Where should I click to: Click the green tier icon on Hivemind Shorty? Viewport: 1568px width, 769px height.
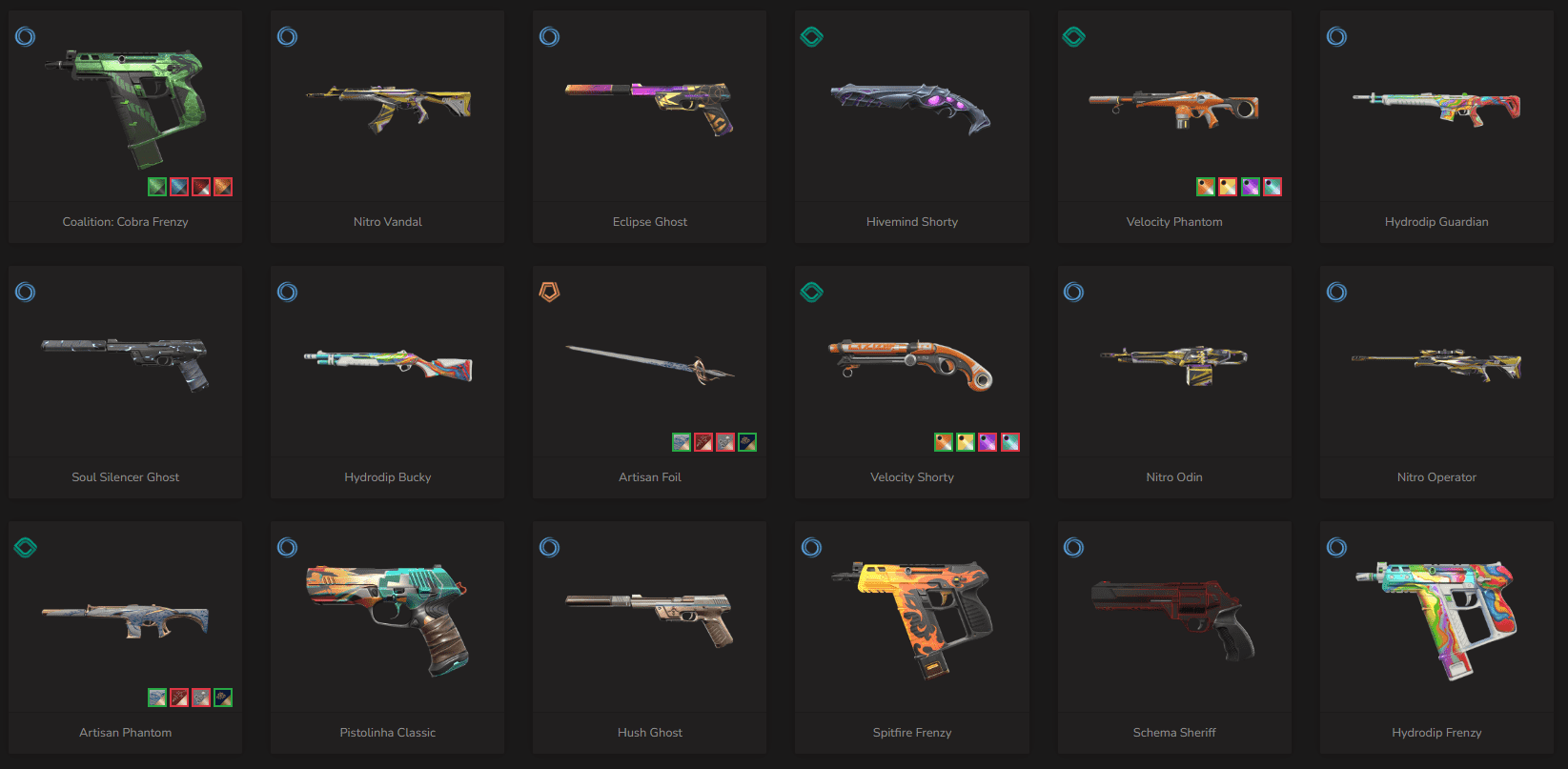812,37
